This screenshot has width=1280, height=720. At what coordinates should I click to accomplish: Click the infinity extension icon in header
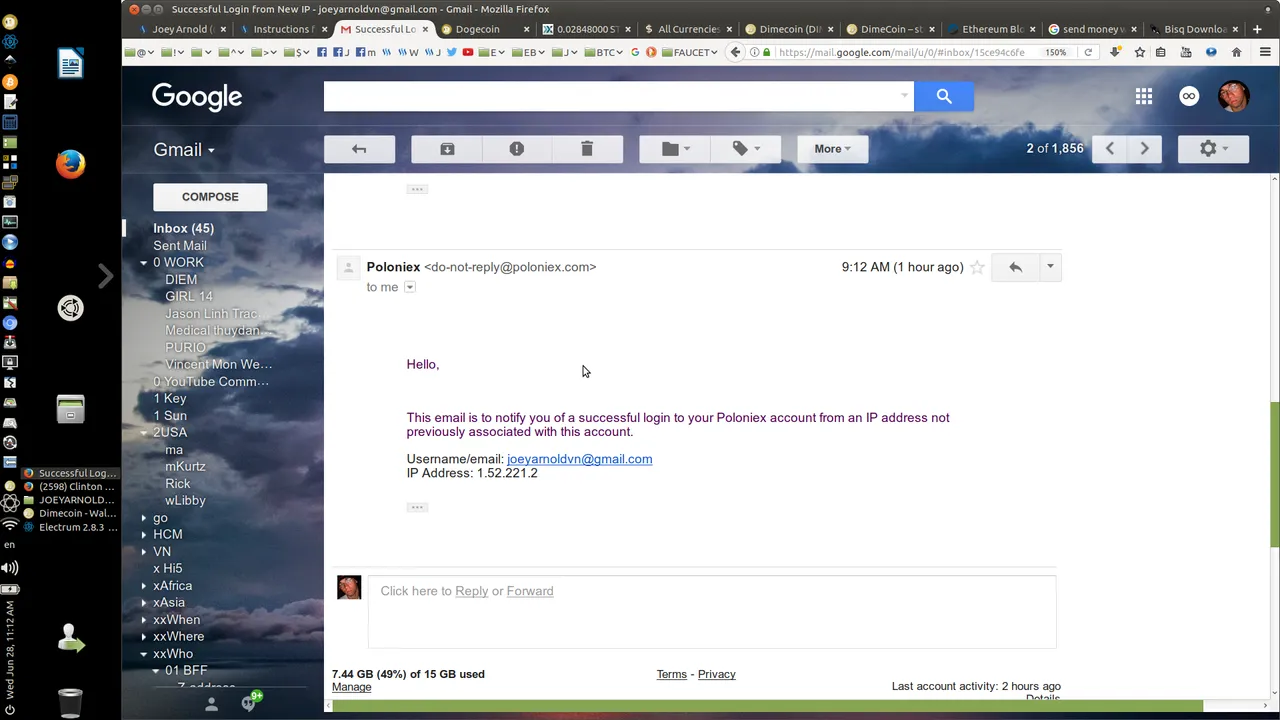coord(1189,96)
